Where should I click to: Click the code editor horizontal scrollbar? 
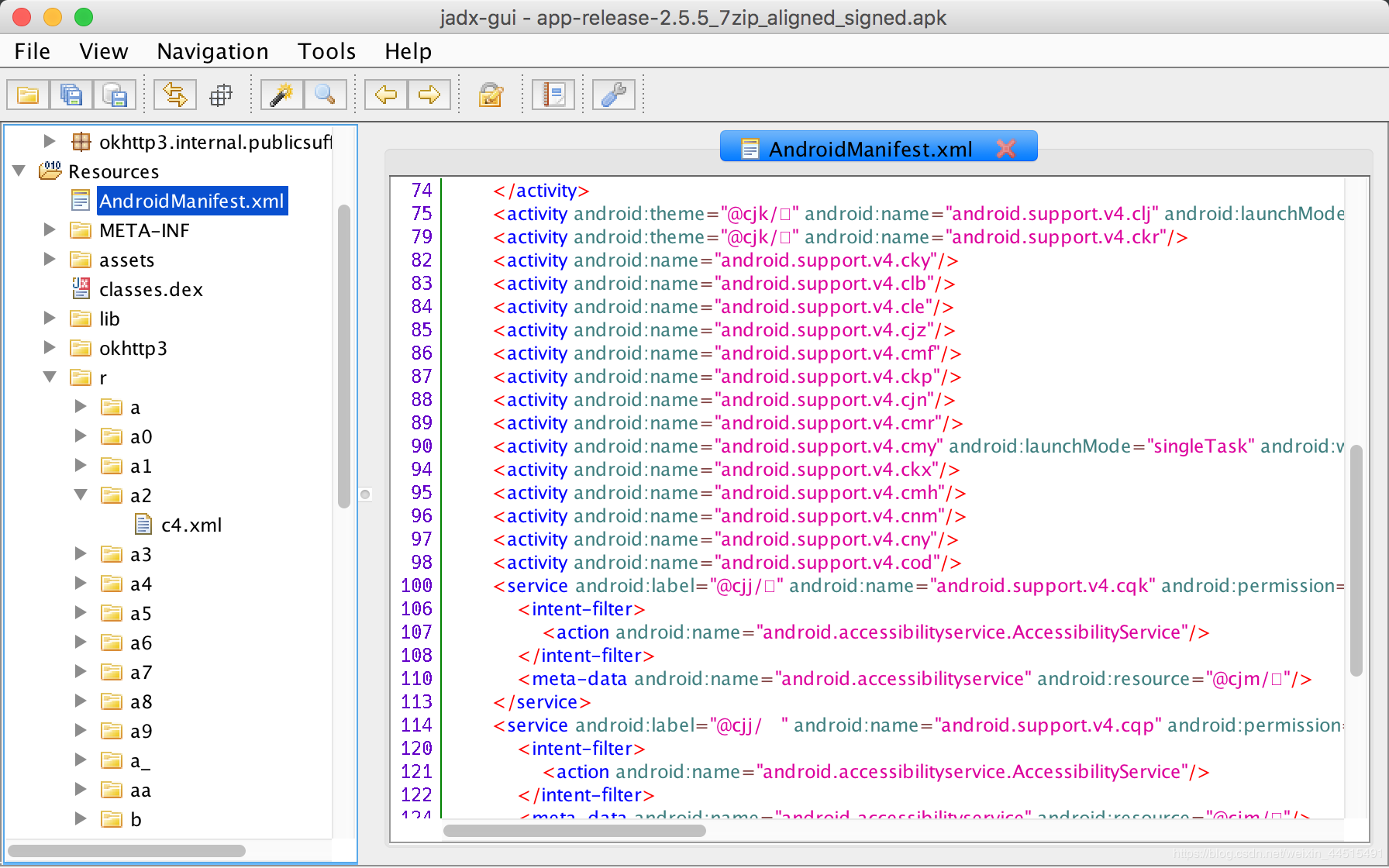point(574,831)
